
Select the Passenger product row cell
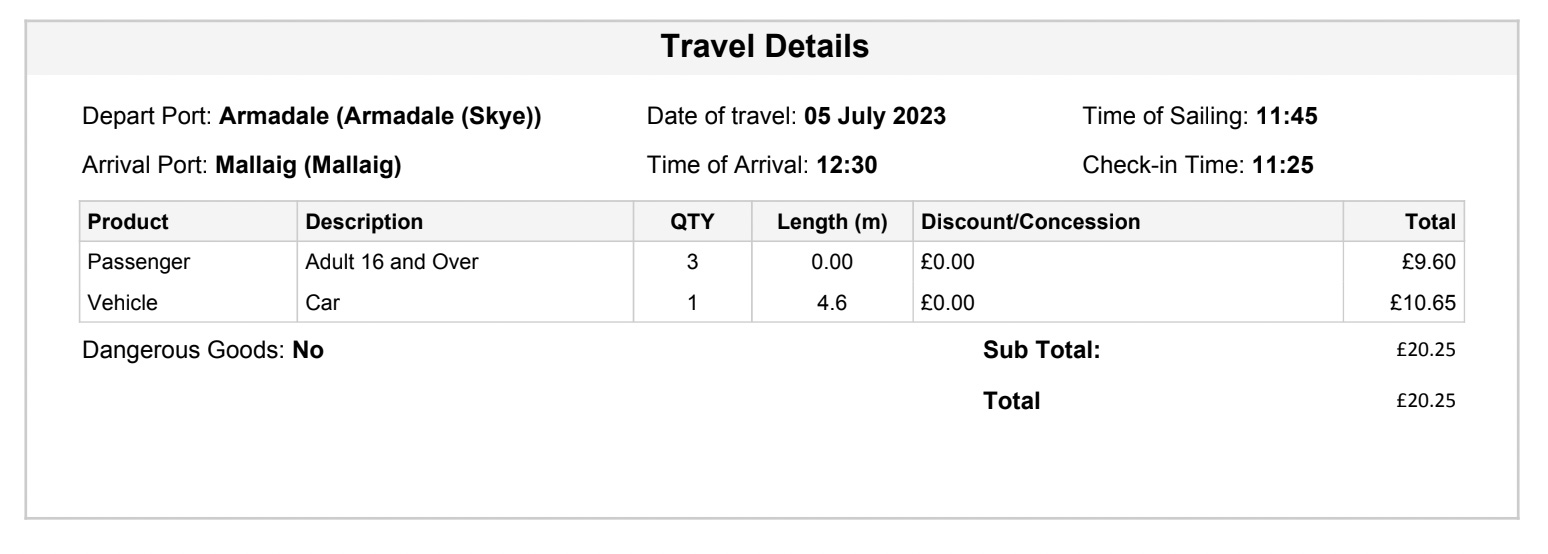(x=139, y=263)
